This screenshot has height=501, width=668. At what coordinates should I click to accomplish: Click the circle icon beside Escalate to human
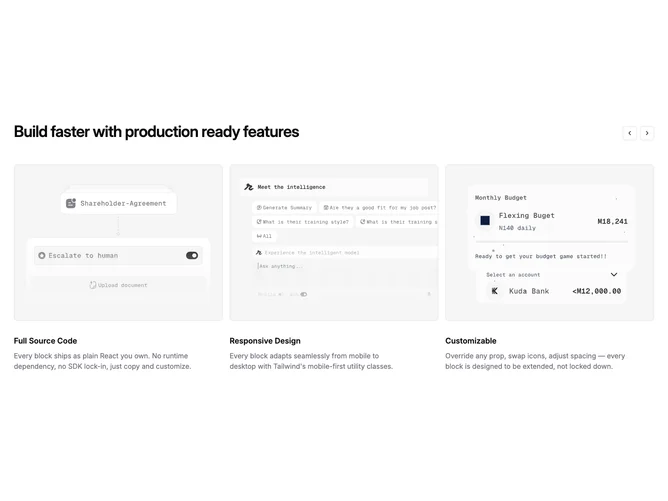(42, 256)
